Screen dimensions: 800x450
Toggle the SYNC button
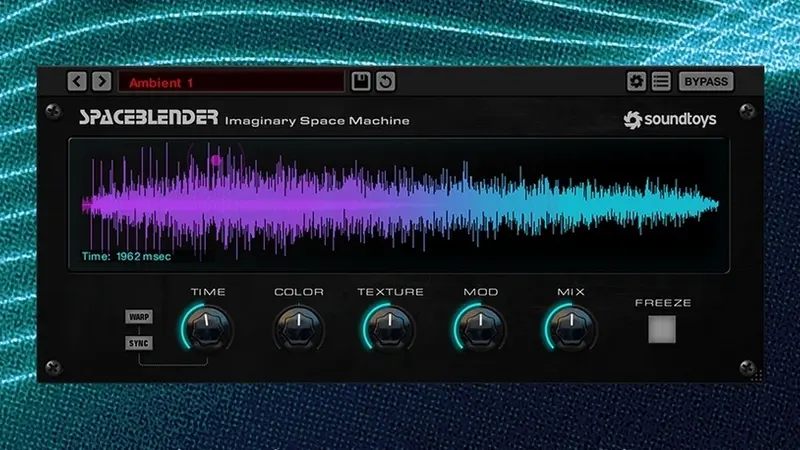click(139, 343)
